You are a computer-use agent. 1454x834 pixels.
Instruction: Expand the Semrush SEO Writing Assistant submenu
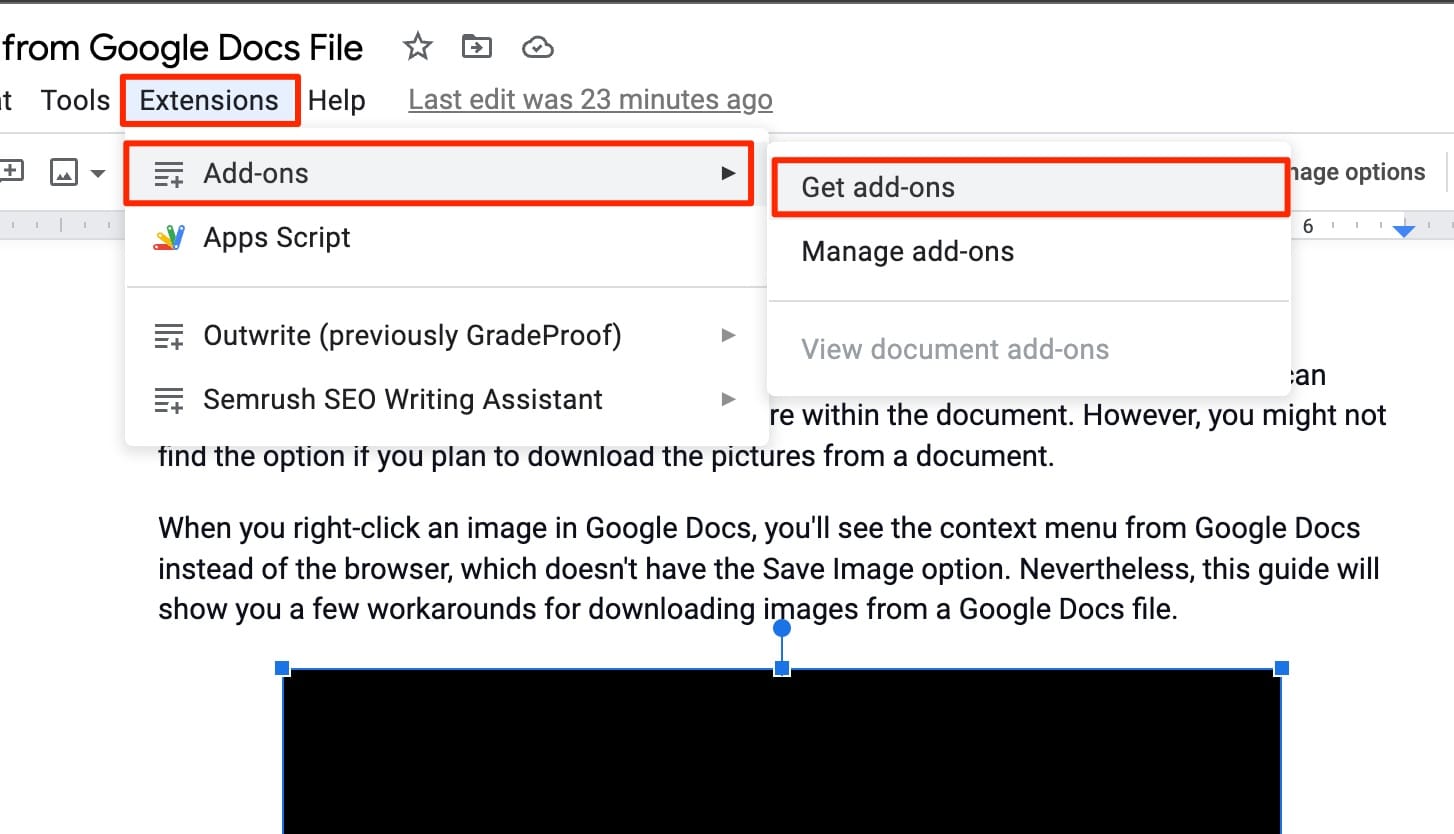coord(729,400)
